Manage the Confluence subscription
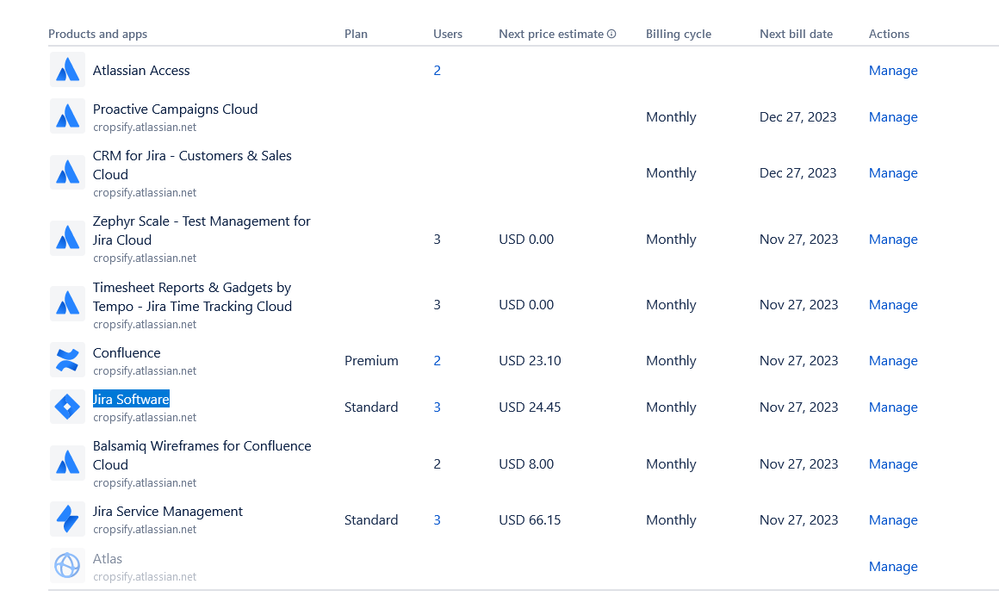The height and width of the screenshot is (616, 999). point(892,360)
